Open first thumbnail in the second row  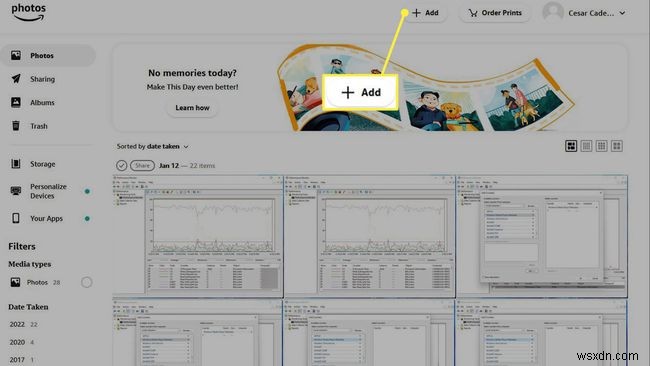click(198, 333)
